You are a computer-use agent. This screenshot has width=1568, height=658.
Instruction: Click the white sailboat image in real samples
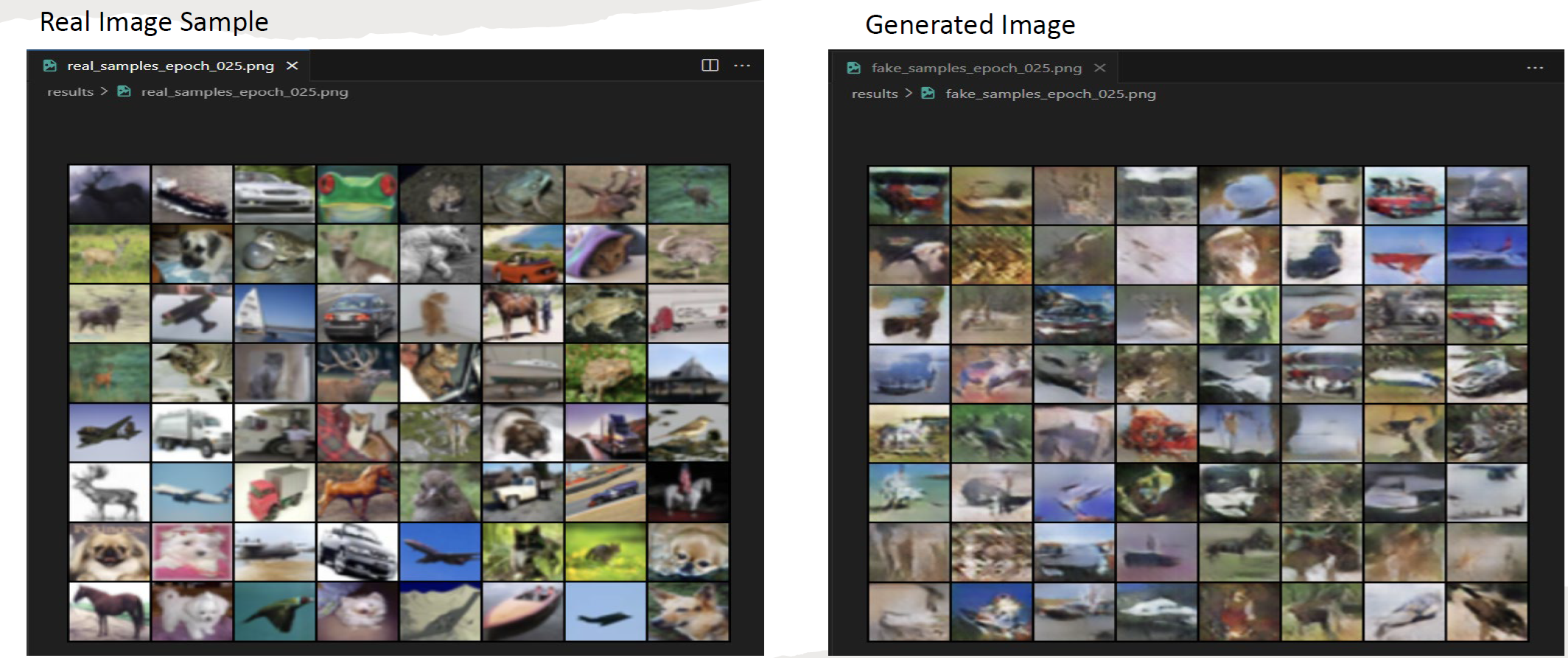click(274, 313)
